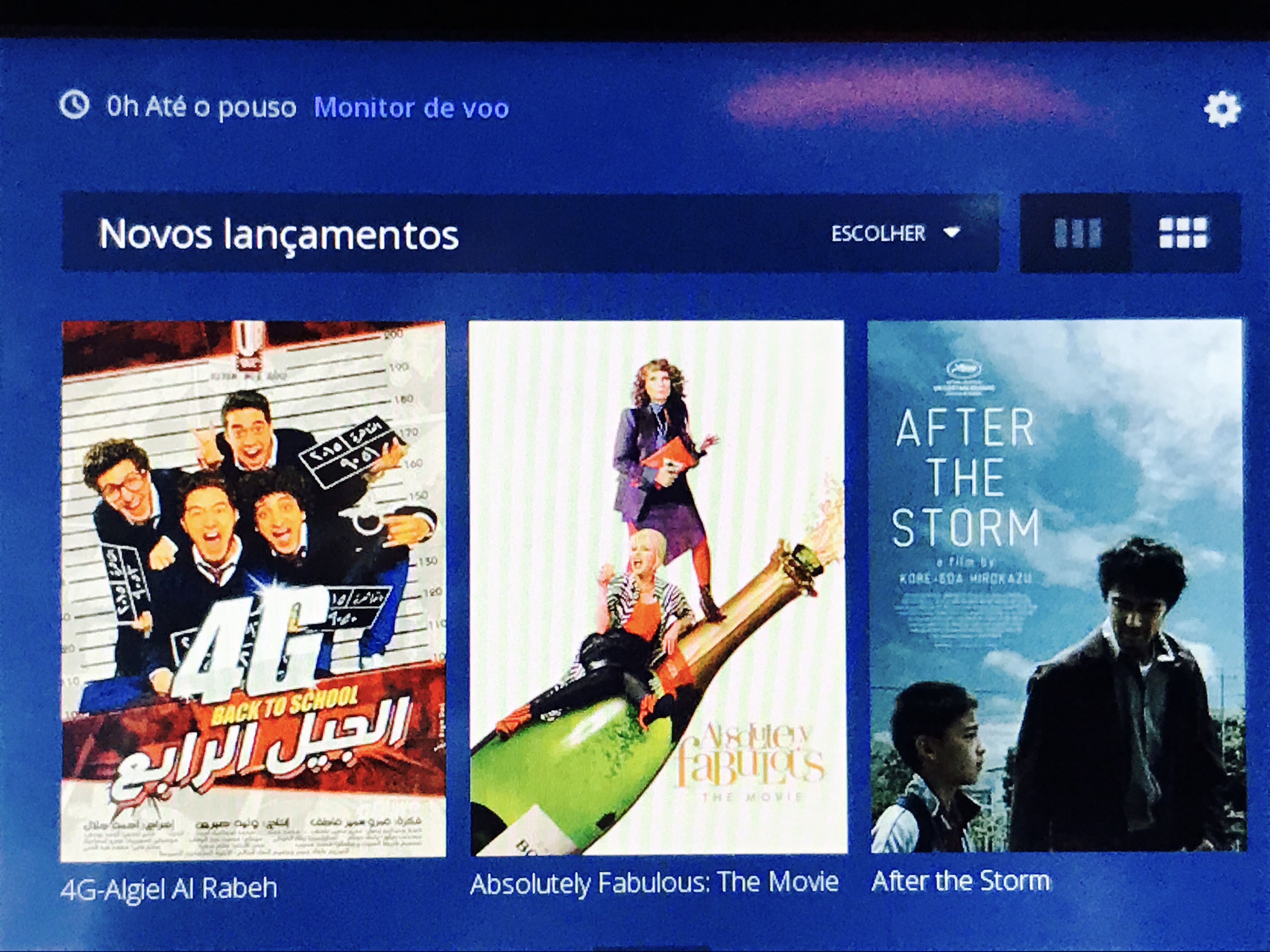Click the clock icon beside time to landing
Viewport: 1270px width, 952px height.
[x=75, y=105]
